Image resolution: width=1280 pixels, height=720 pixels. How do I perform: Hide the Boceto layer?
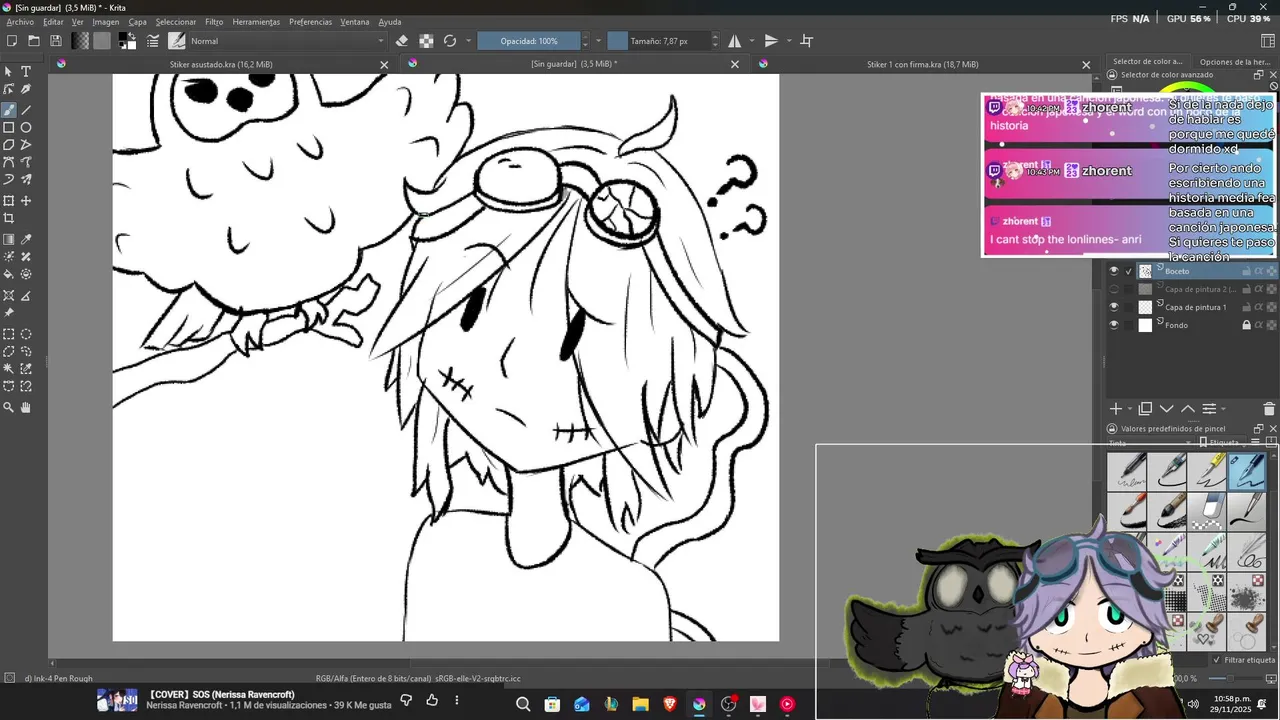coord(1114,271)
